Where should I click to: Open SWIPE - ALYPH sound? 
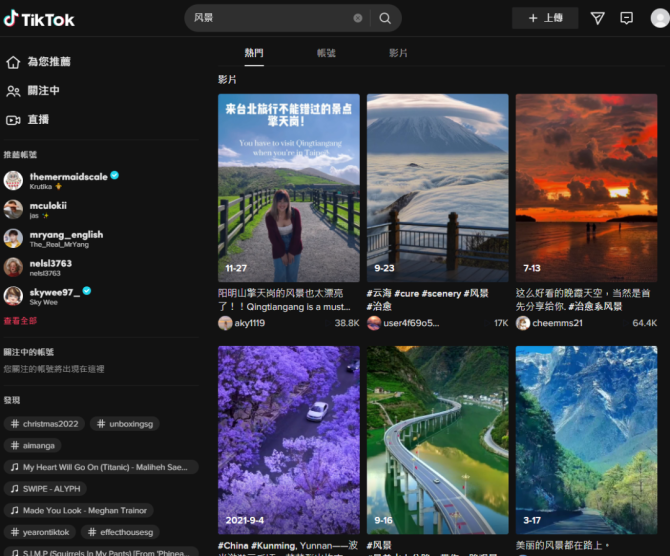[45, 489]
